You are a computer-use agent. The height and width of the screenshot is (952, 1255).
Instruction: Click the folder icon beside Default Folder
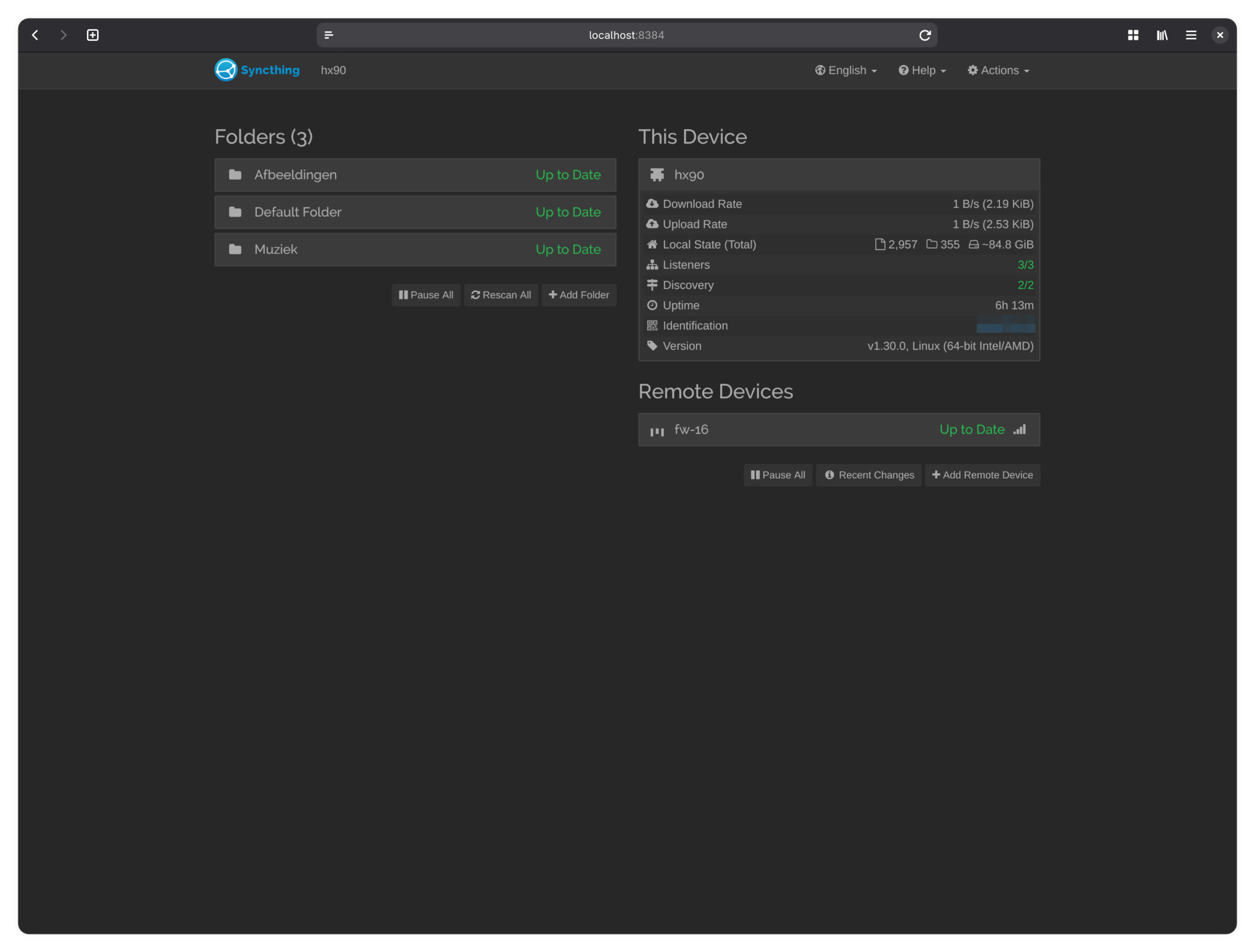pyautogui.click(x=235, y=212)
